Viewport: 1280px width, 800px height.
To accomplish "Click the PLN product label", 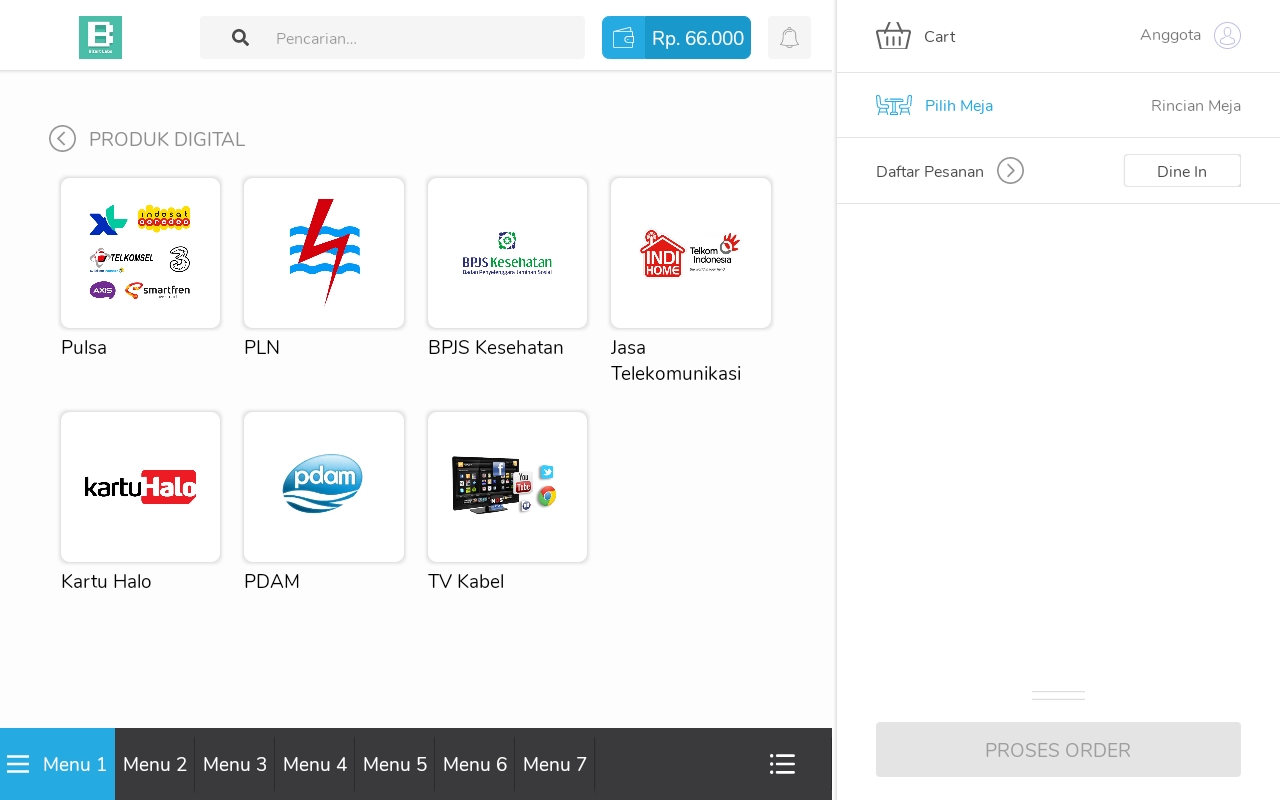I will 262,348.
